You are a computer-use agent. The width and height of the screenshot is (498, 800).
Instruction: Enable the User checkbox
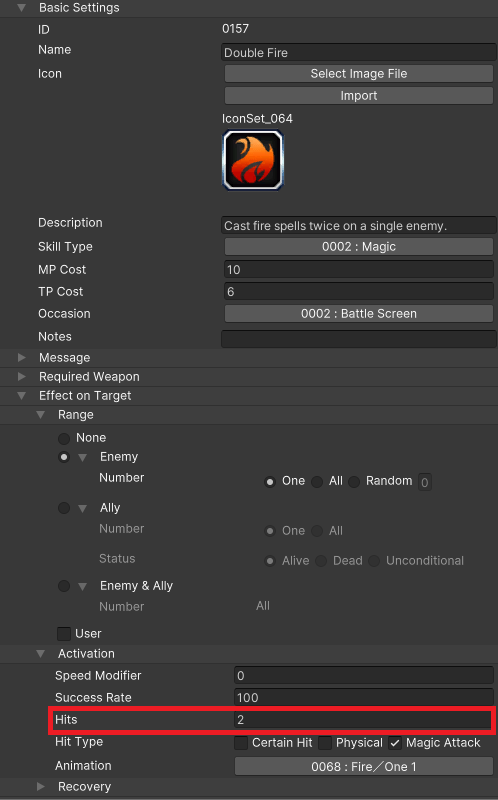(64, 634)
